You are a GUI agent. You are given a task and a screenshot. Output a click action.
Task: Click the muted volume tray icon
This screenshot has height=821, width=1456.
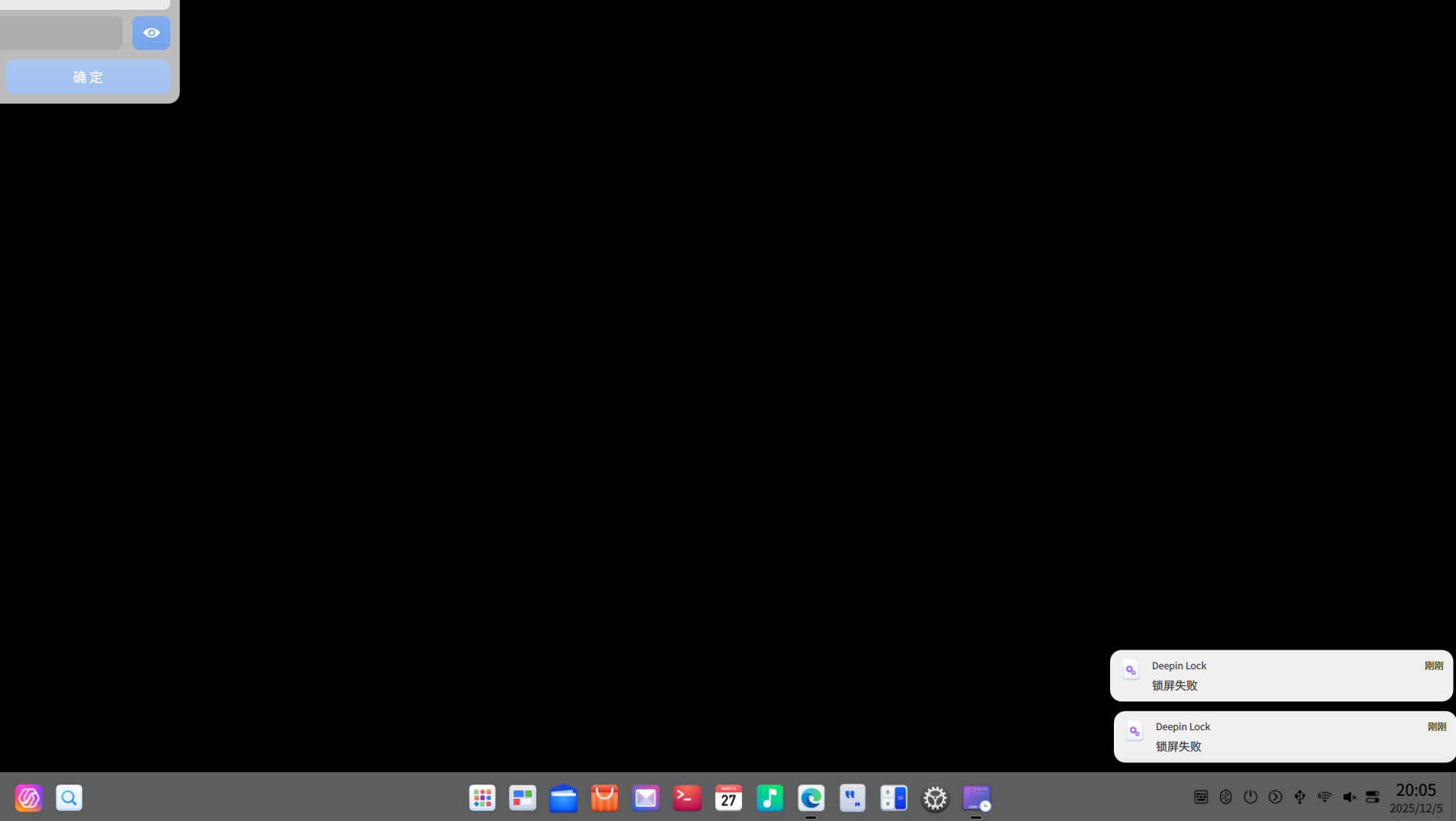(x=1349, y=797)
